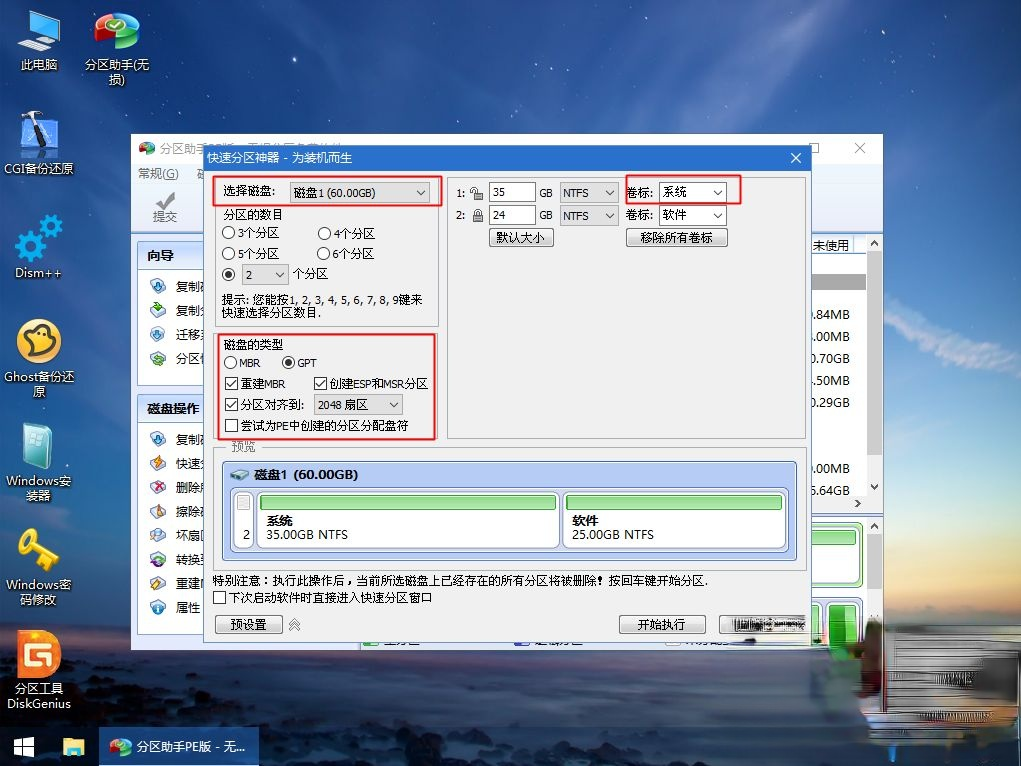Image resolution: width=1021 pixels, height=766 pixels.
Task: Expand the 2048扇区 alignment dropdown
Action: [x=358, y=404]
